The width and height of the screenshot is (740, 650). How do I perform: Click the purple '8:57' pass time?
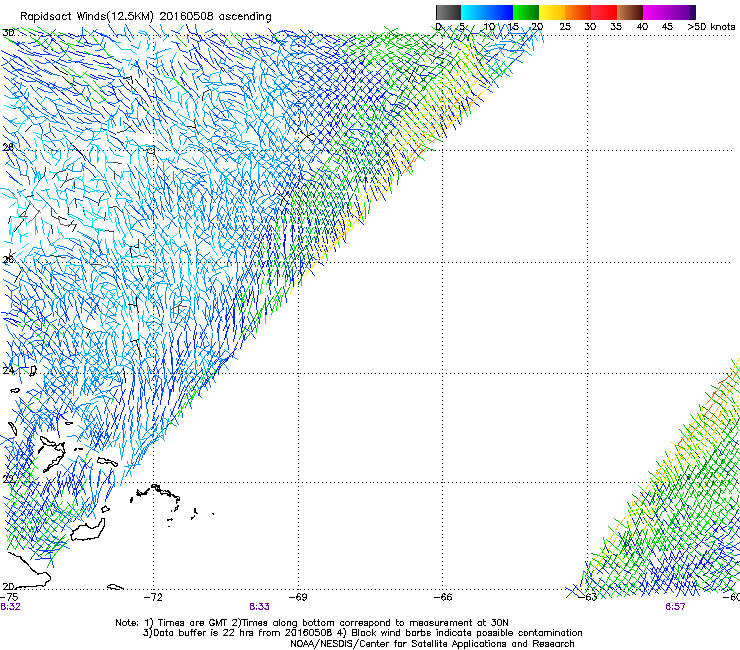coord(675,607)
